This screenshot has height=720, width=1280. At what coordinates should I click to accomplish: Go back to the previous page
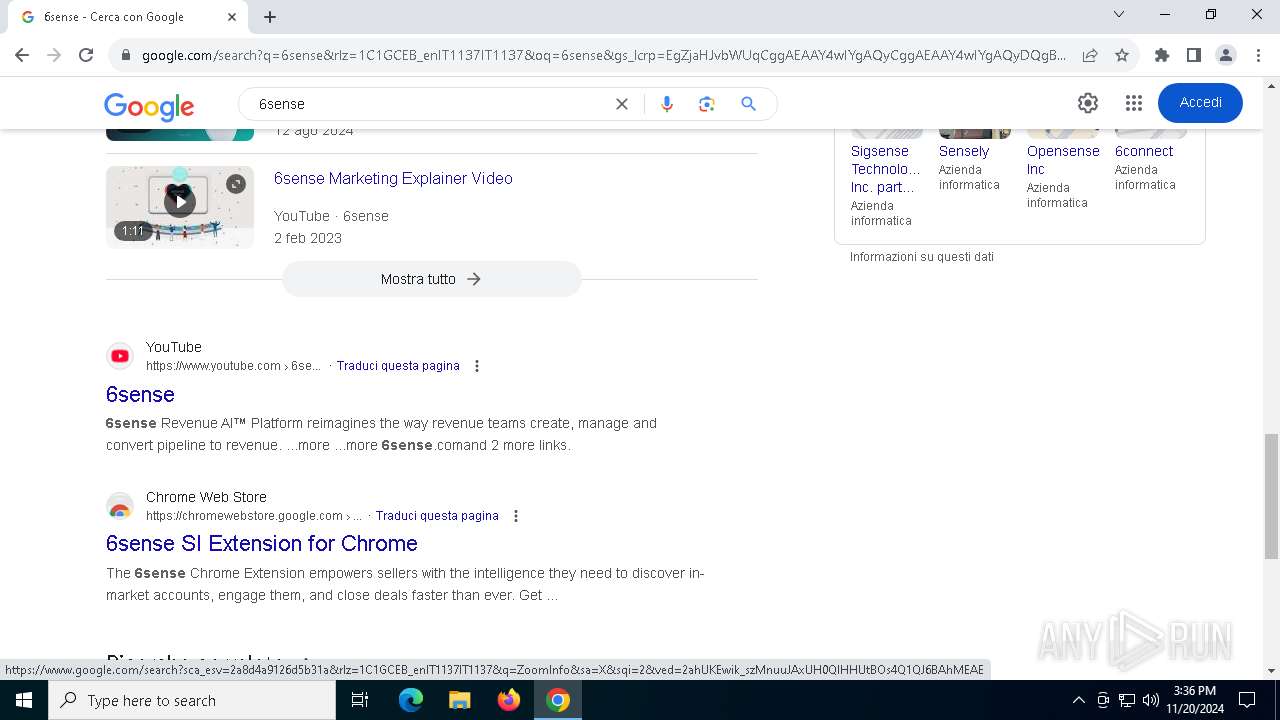(22, 55)
